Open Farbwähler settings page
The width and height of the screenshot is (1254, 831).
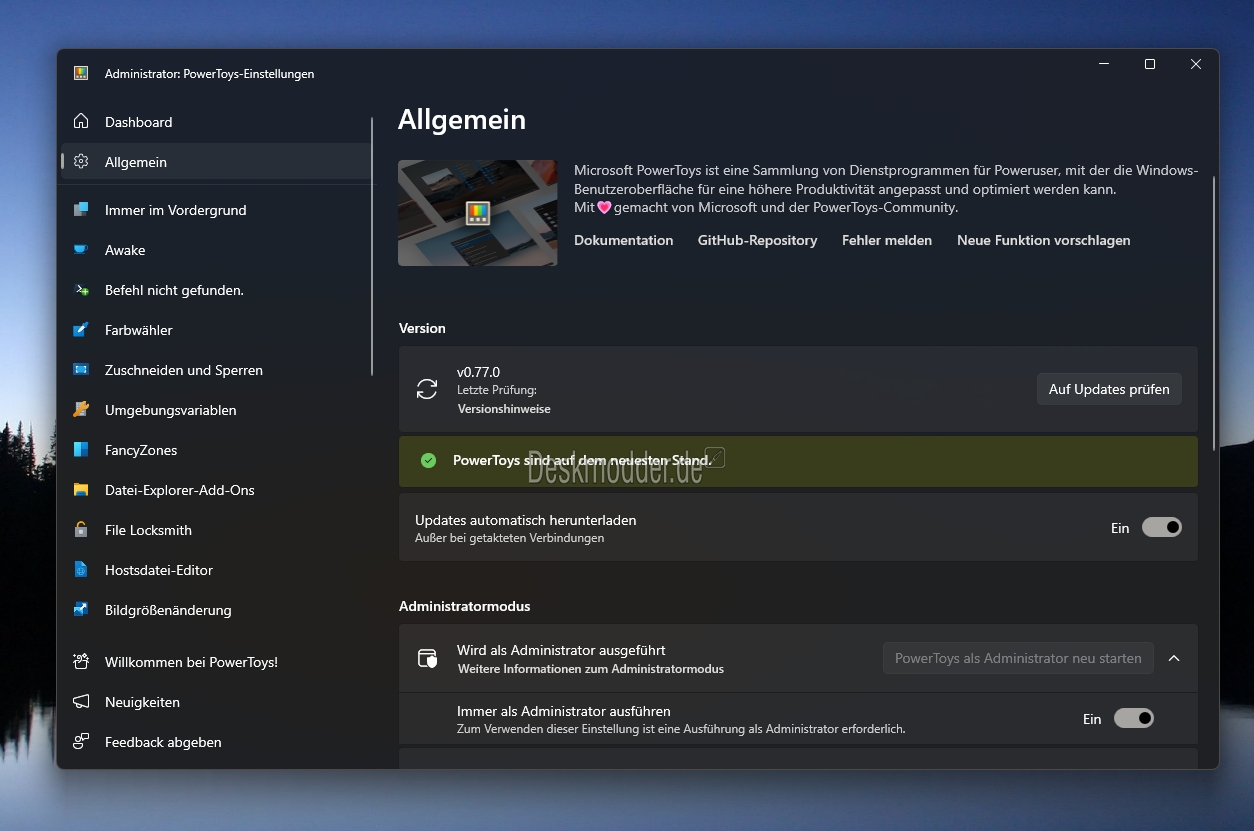tap(215, 330)
